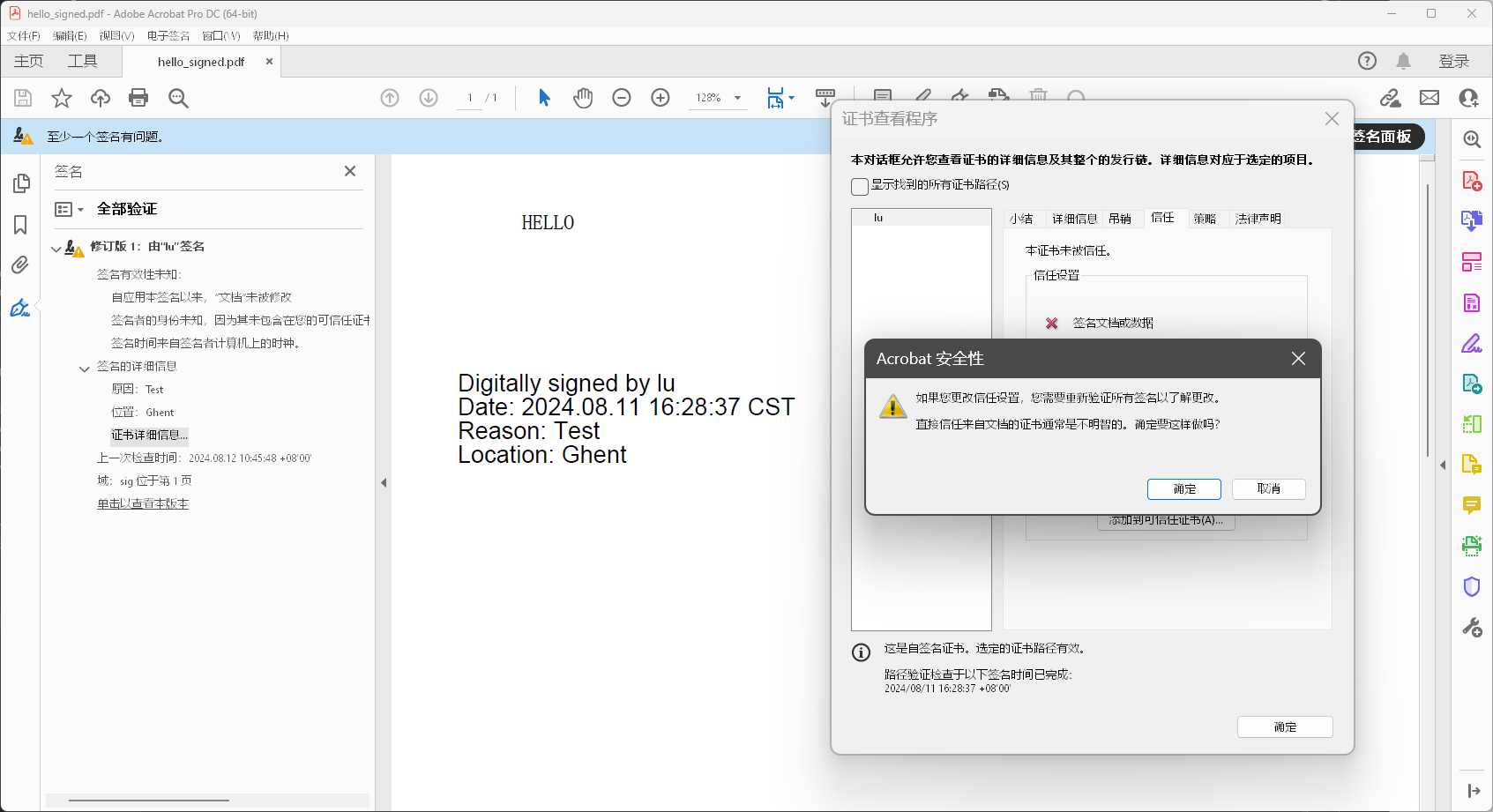Confirm the Acrobat security warning with 确定
1493x812 pixels.
point(1184,489)
